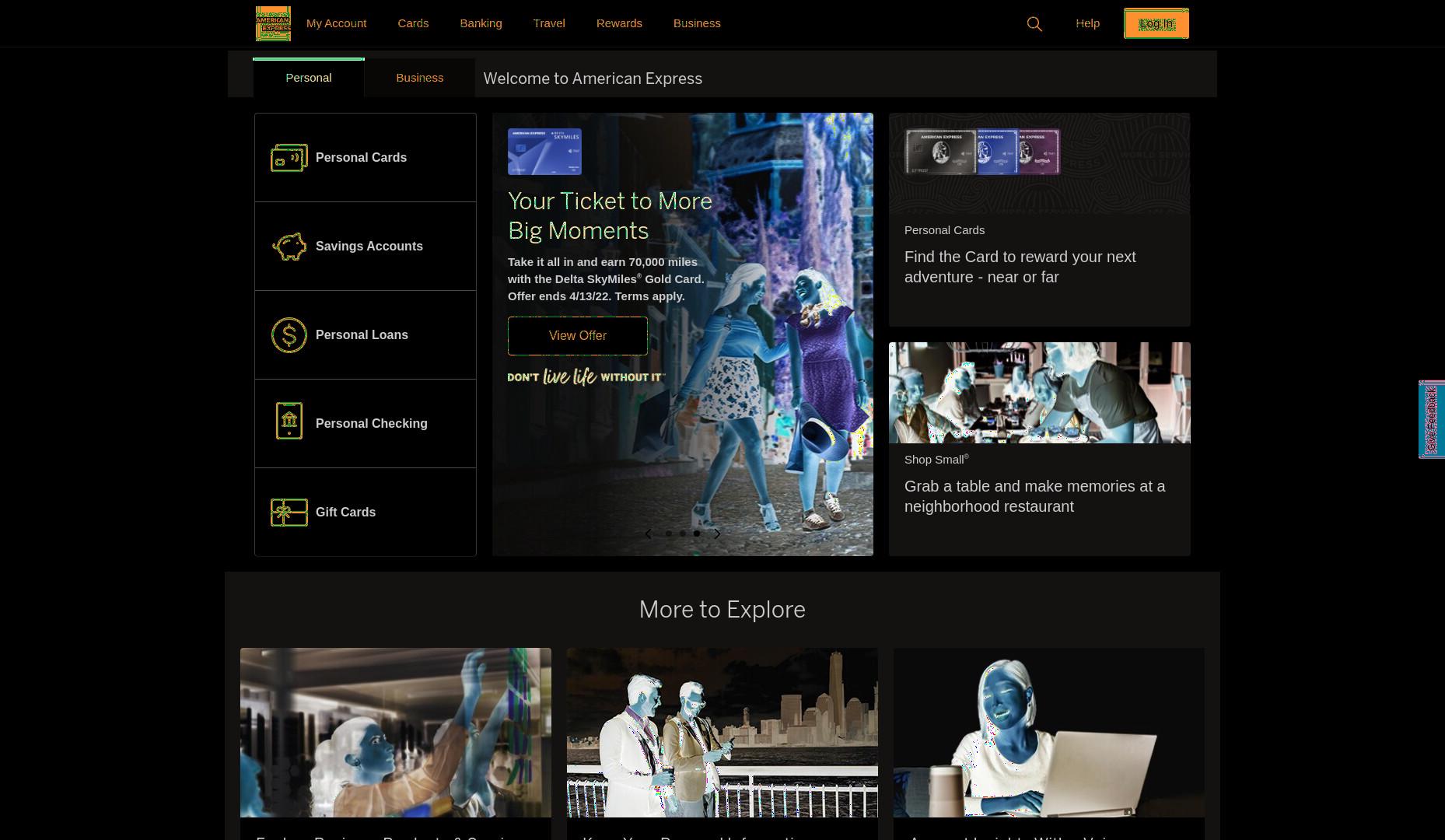Open 'Grab a table and make memories' headline
1445x840 pixels.
(x=1035, y=496)
